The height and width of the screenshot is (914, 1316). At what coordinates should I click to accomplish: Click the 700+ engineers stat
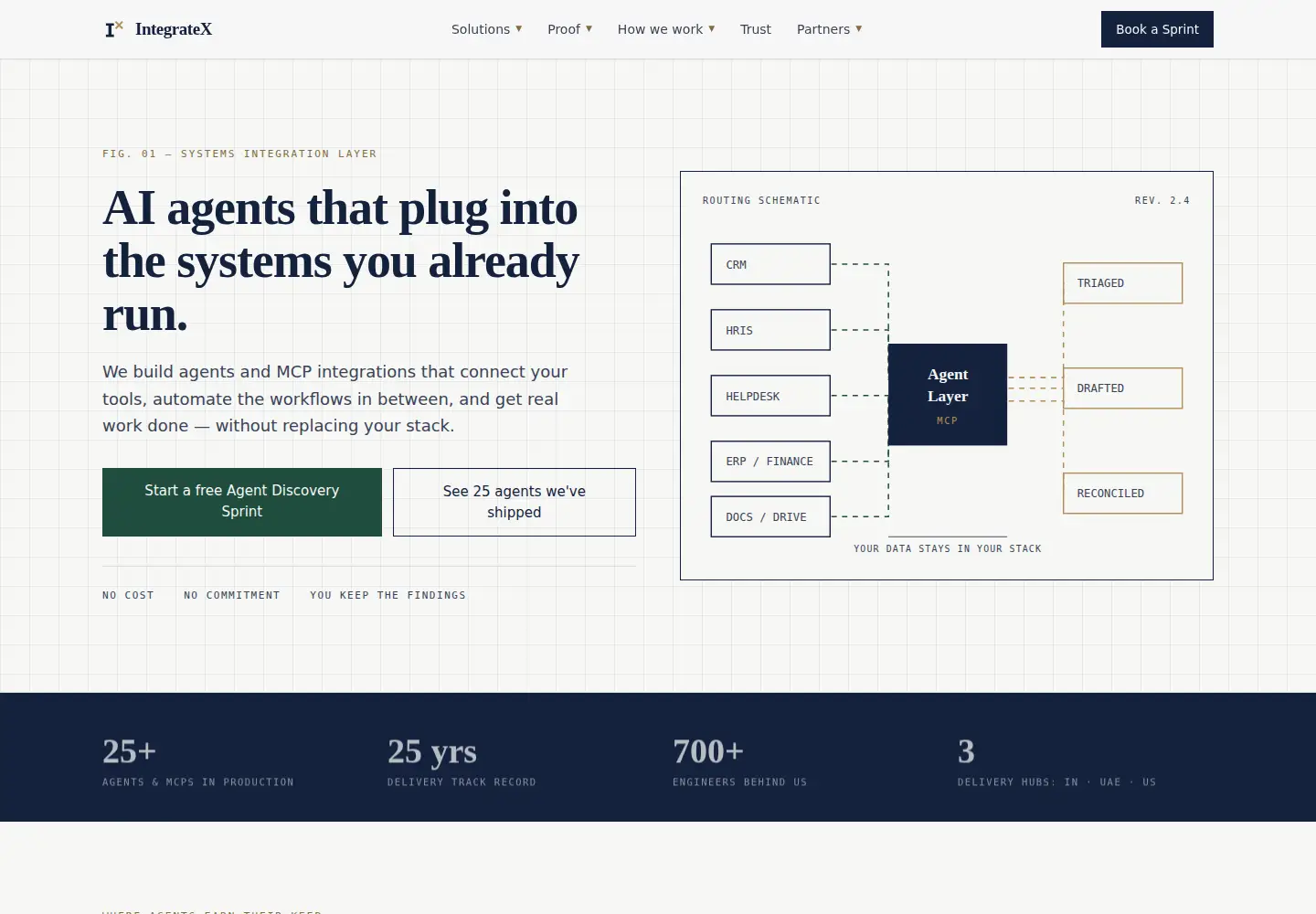pyautogui.click(x=740, y=760)
